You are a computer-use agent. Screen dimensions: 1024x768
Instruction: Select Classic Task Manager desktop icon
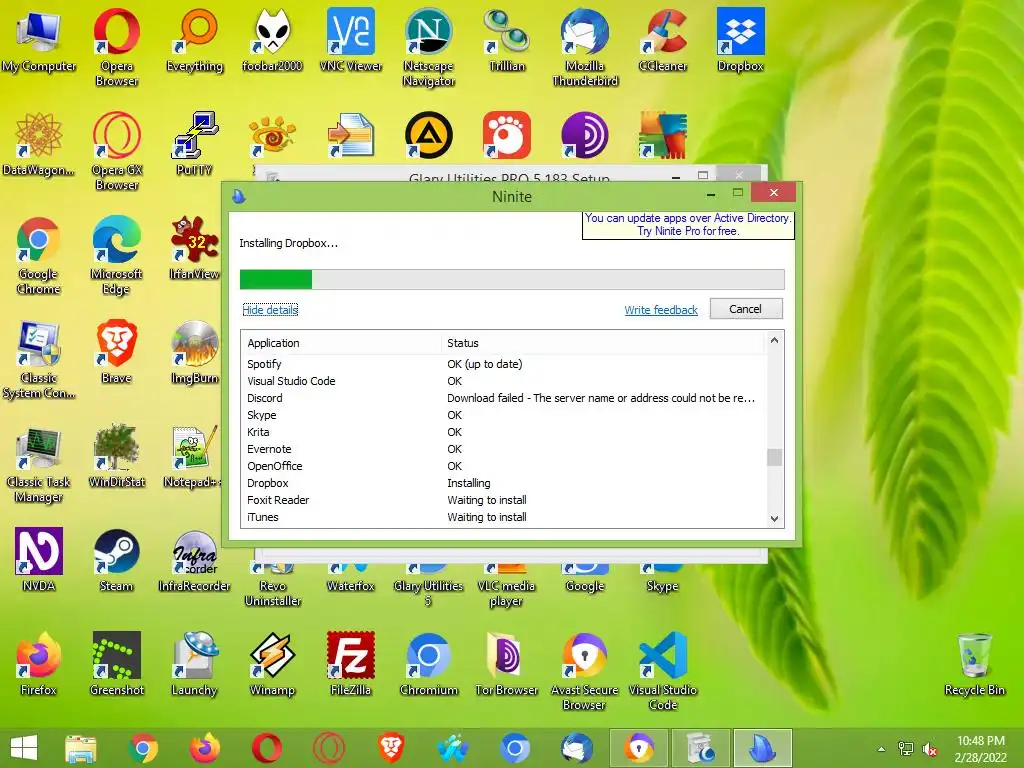[39, 463]
